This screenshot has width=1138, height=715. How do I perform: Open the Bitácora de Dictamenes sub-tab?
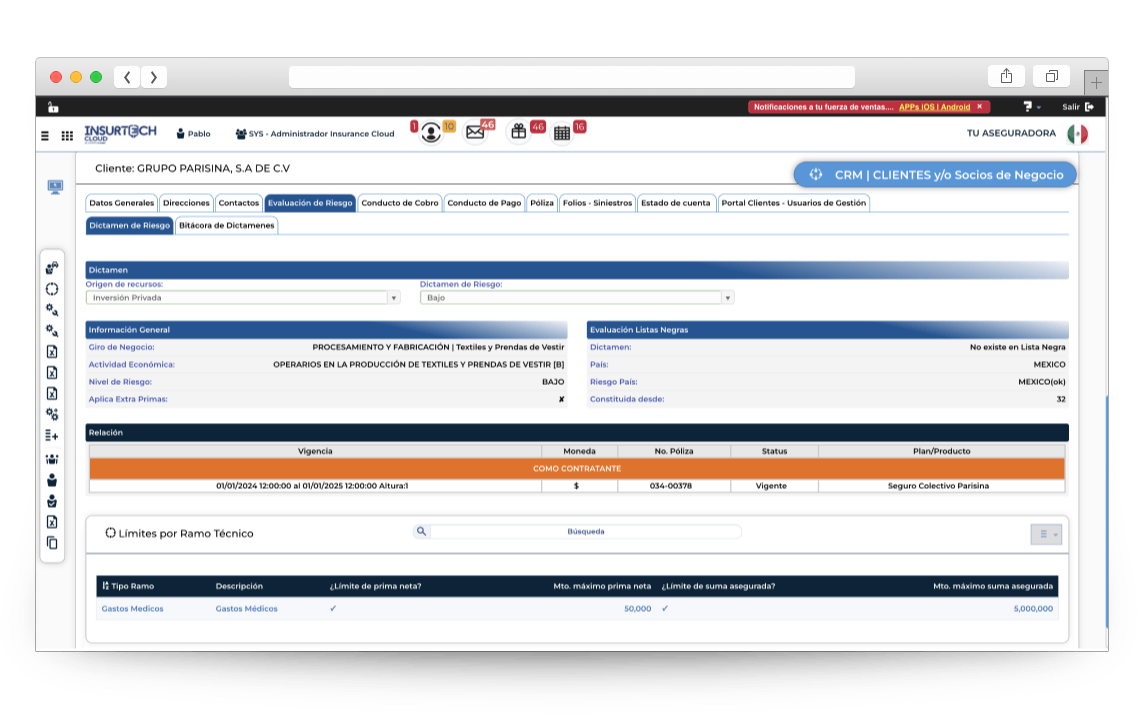point(226,226)
